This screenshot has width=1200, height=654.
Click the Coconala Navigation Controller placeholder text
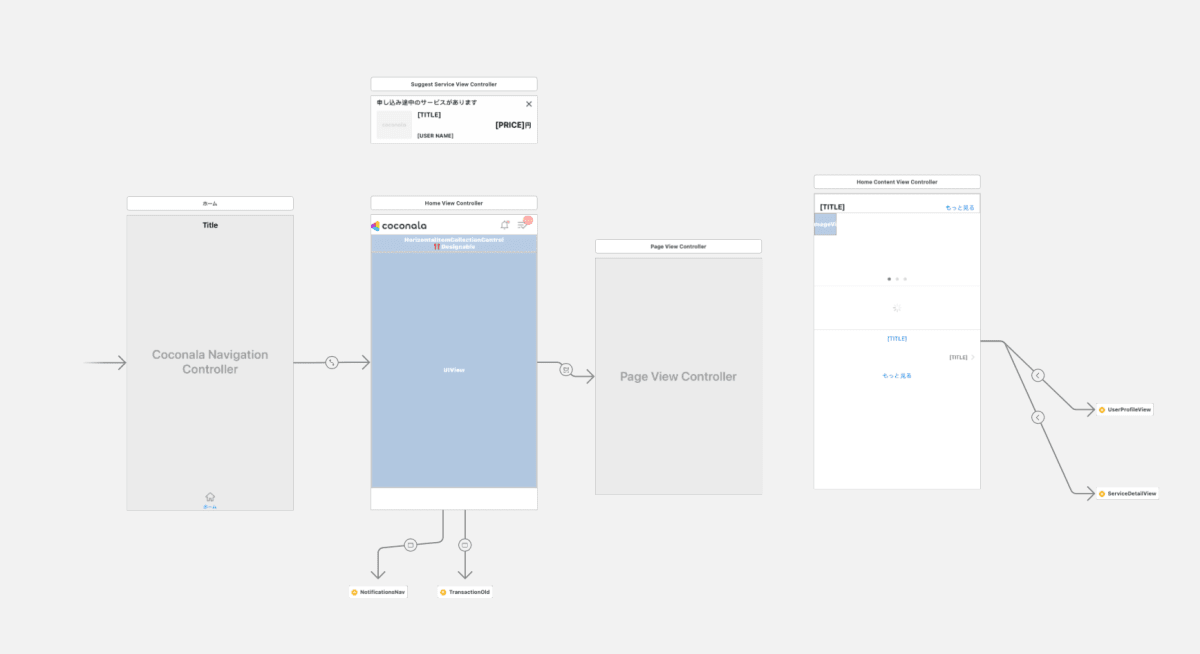(210, 362)
